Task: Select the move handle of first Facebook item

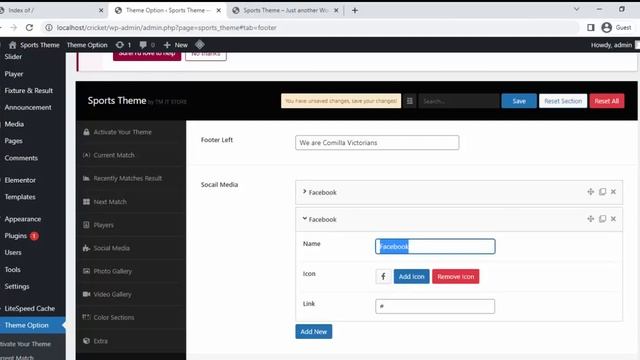Action: click(590, 191)
